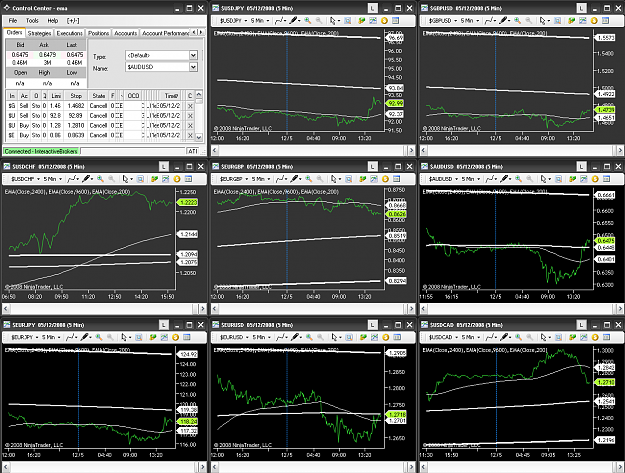Open the Type <Default> dropdown in Control Center
This screenshot has height=473, width=625.
pos(193,55)
